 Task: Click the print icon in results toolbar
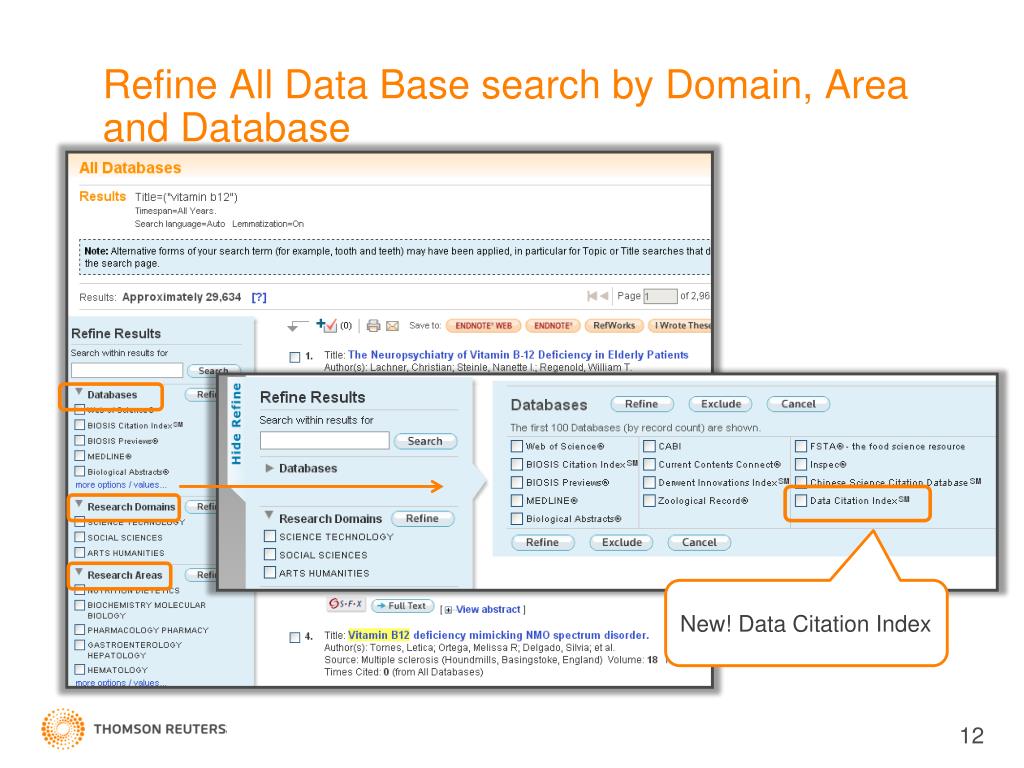(x=374, y=325)
